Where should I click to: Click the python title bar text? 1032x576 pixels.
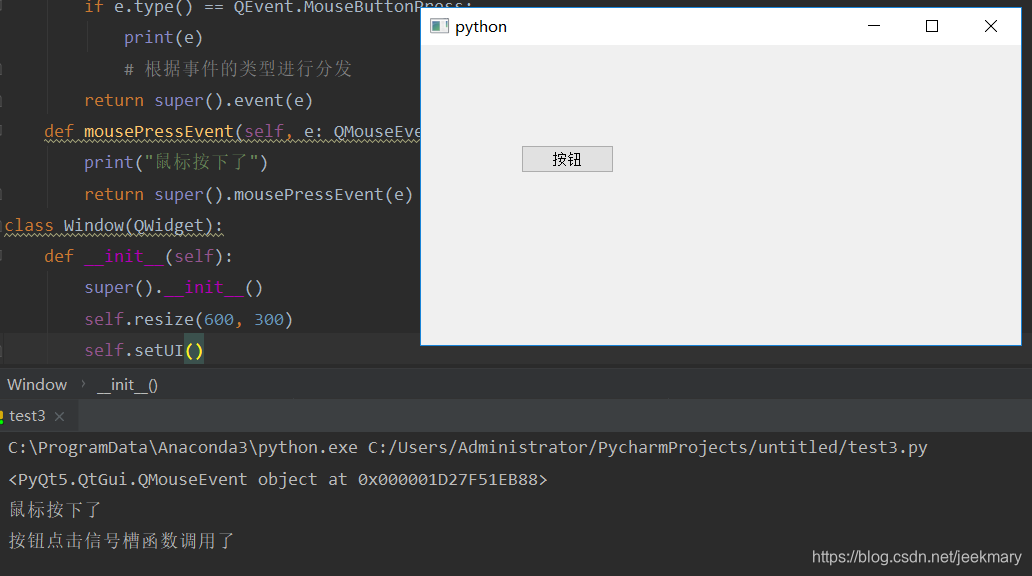tap(480, 27)
